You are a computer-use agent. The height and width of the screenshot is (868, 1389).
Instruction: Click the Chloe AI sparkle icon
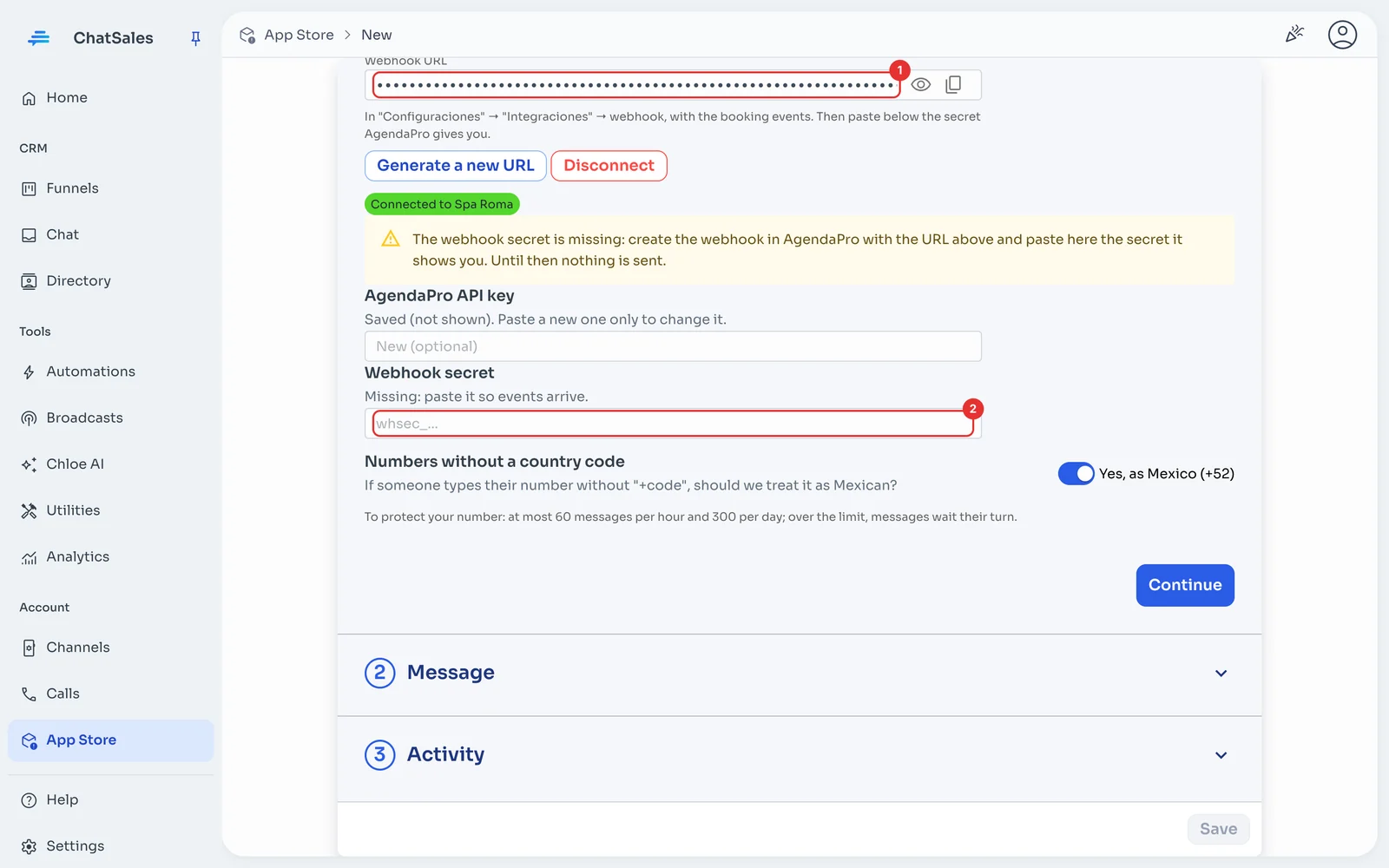click(29, 464)
